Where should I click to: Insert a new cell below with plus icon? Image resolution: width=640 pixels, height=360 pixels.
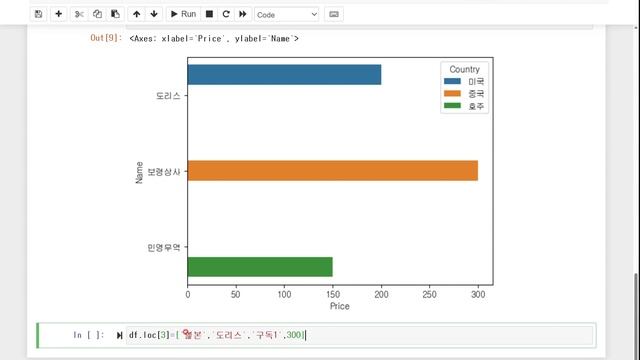(x=58, y=14)
